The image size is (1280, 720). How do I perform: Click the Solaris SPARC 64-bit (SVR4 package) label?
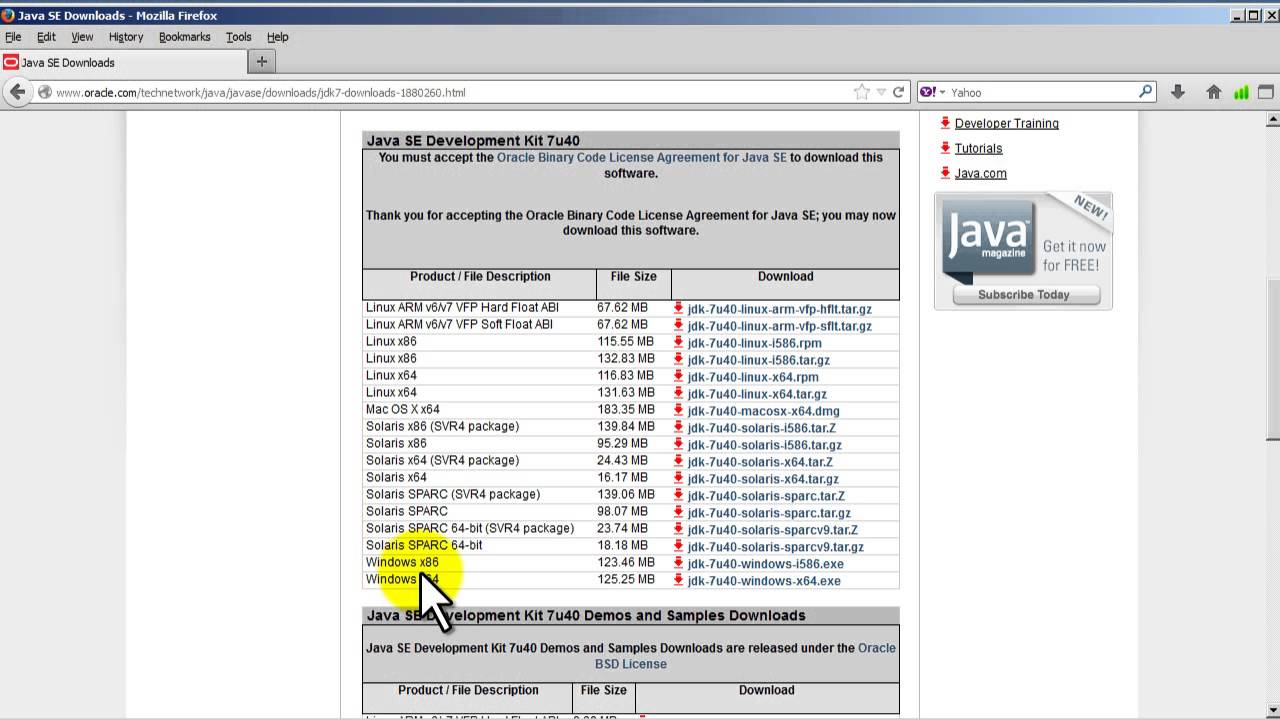point(470,528)
